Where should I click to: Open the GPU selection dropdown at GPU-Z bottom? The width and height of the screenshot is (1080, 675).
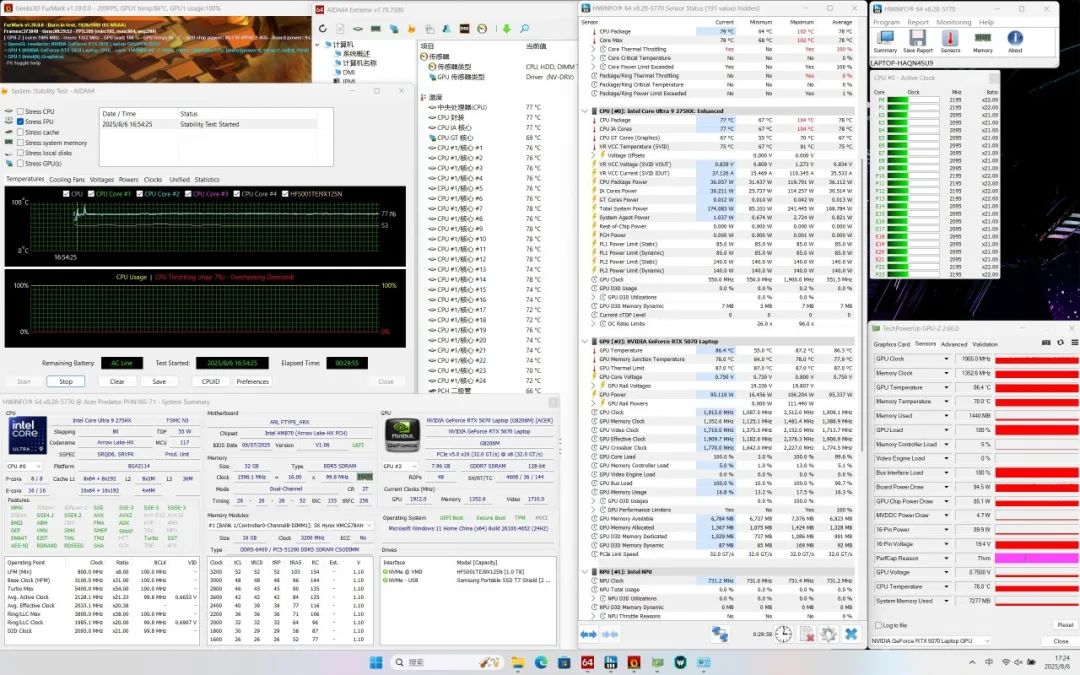(x=931, y=641)
